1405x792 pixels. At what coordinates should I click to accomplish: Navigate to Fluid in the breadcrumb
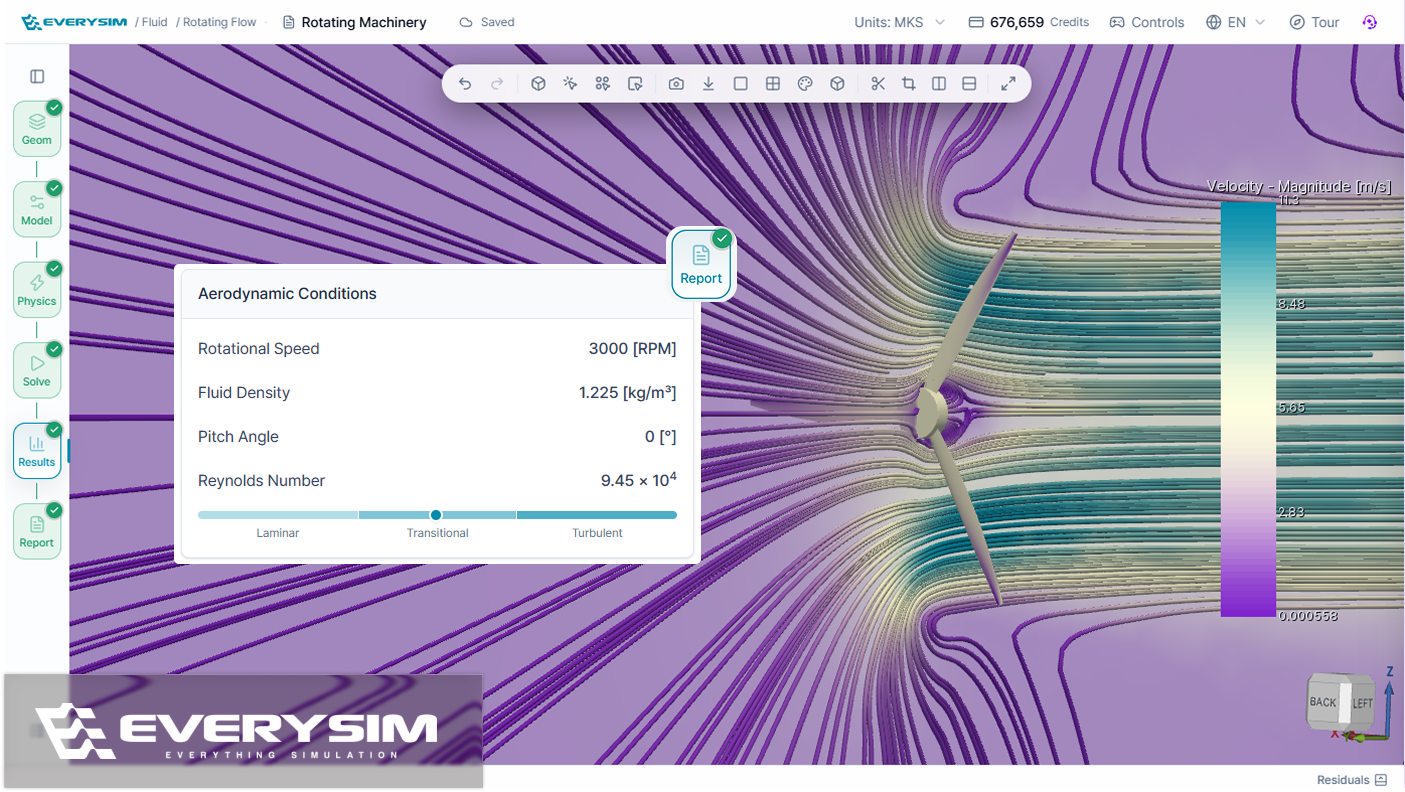click(x=154, y=22)
